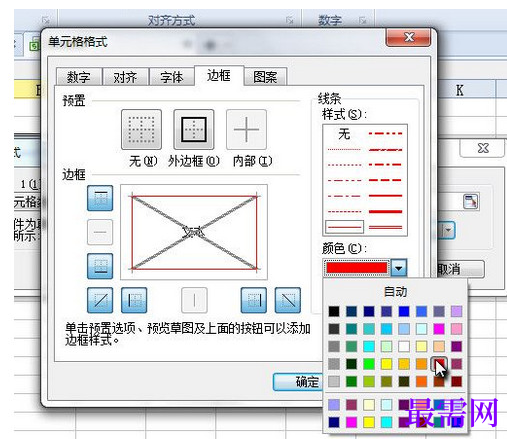Choose the selected thin solid line style
The image size is (517, 444).
(x=344, y=227)
